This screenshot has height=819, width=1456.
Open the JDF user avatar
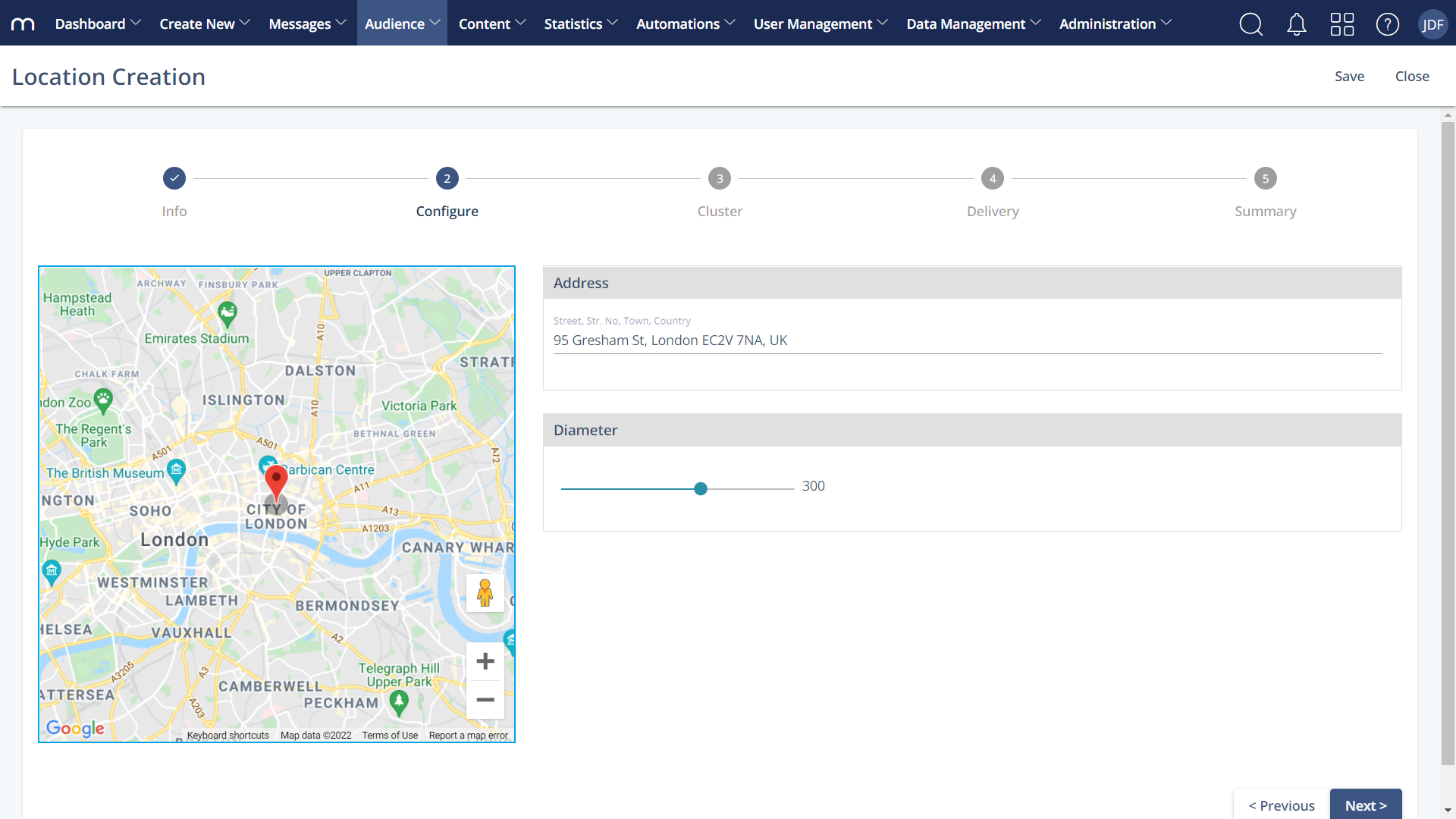click(1432, 24)
